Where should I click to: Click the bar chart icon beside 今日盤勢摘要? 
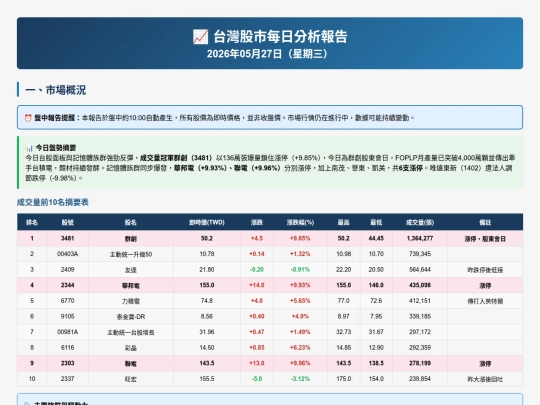pyautogui.click(x=29, y=148)
